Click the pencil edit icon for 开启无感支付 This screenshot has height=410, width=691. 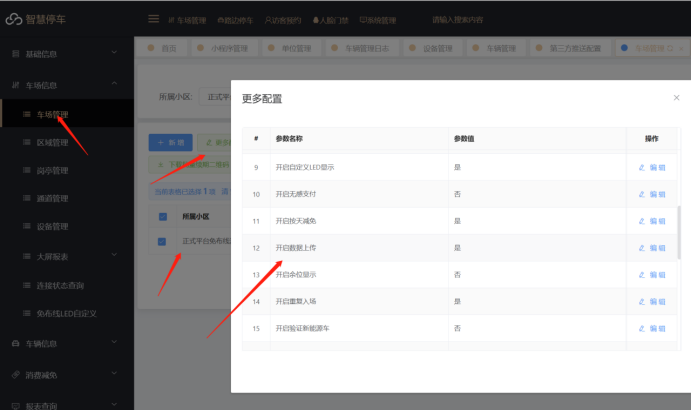[642, 194]
